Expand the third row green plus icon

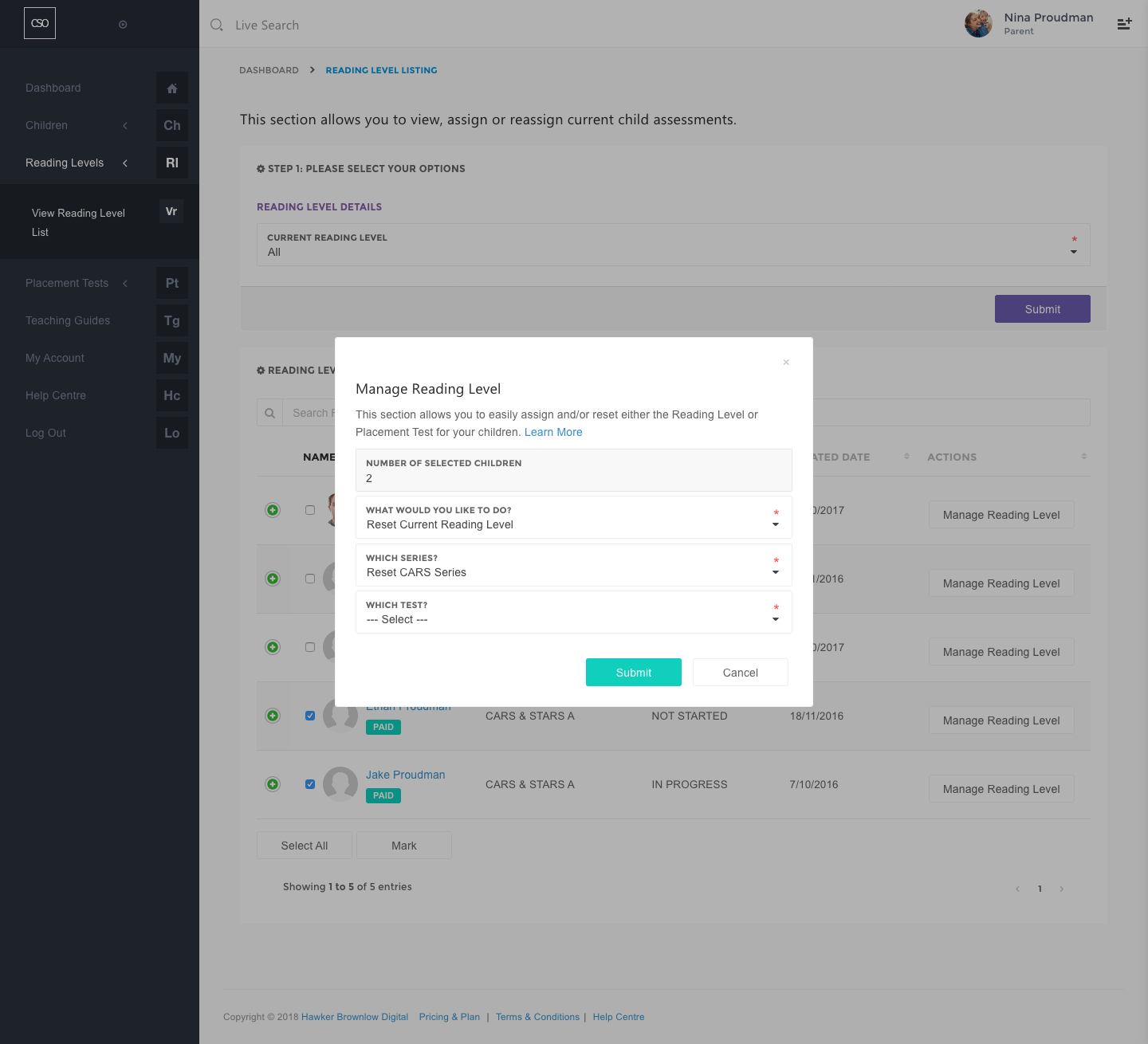(273, 647)
